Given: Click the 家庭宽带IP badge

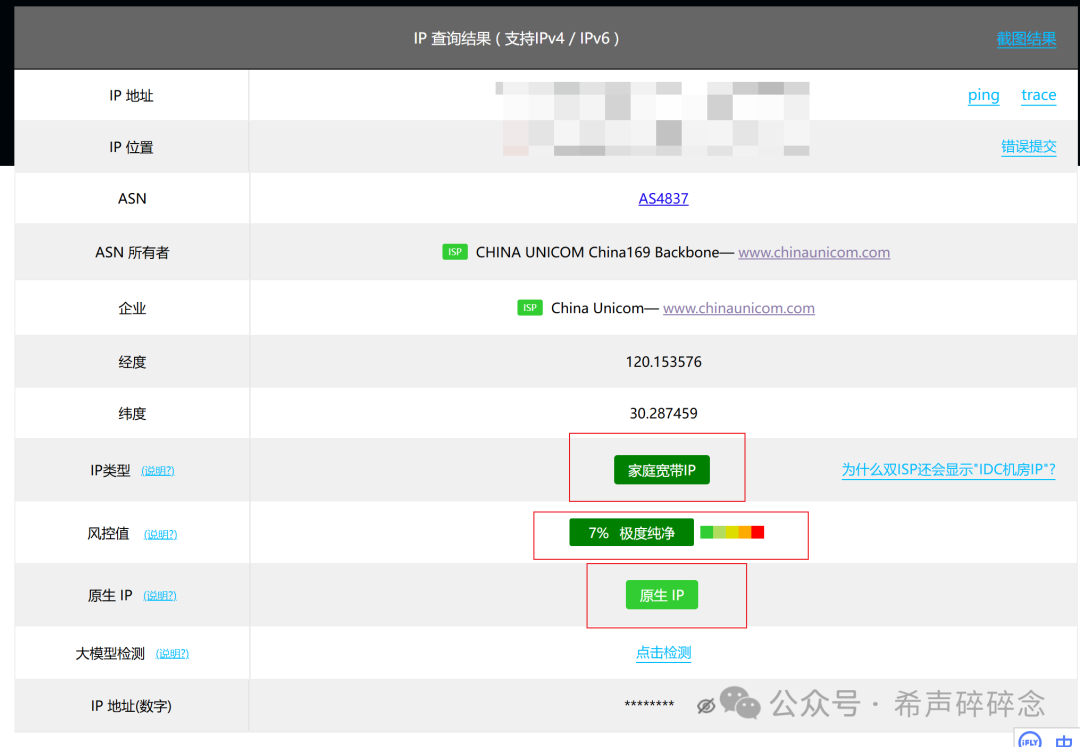Looking at the screenshot, I should [x=661, y=470].
